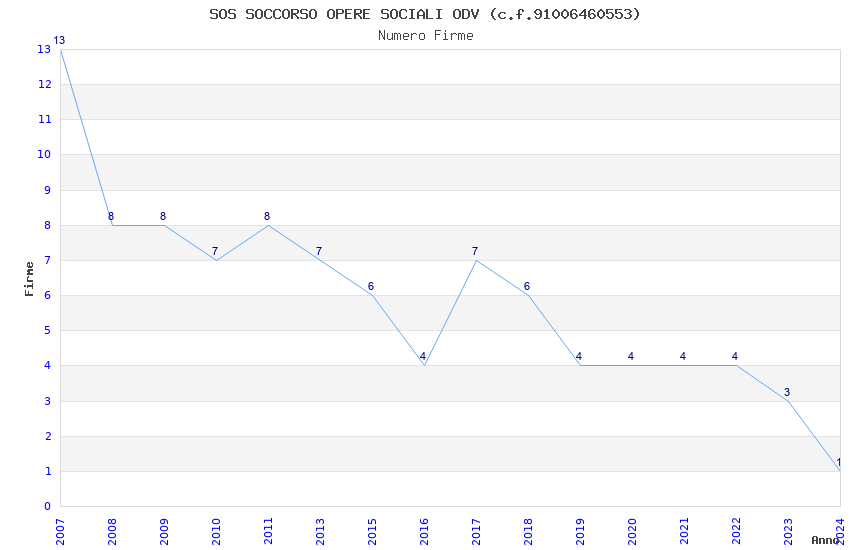Screen dimensions: 850x550
Task: Click y-axis tick value 12
Action: [44, 84]
